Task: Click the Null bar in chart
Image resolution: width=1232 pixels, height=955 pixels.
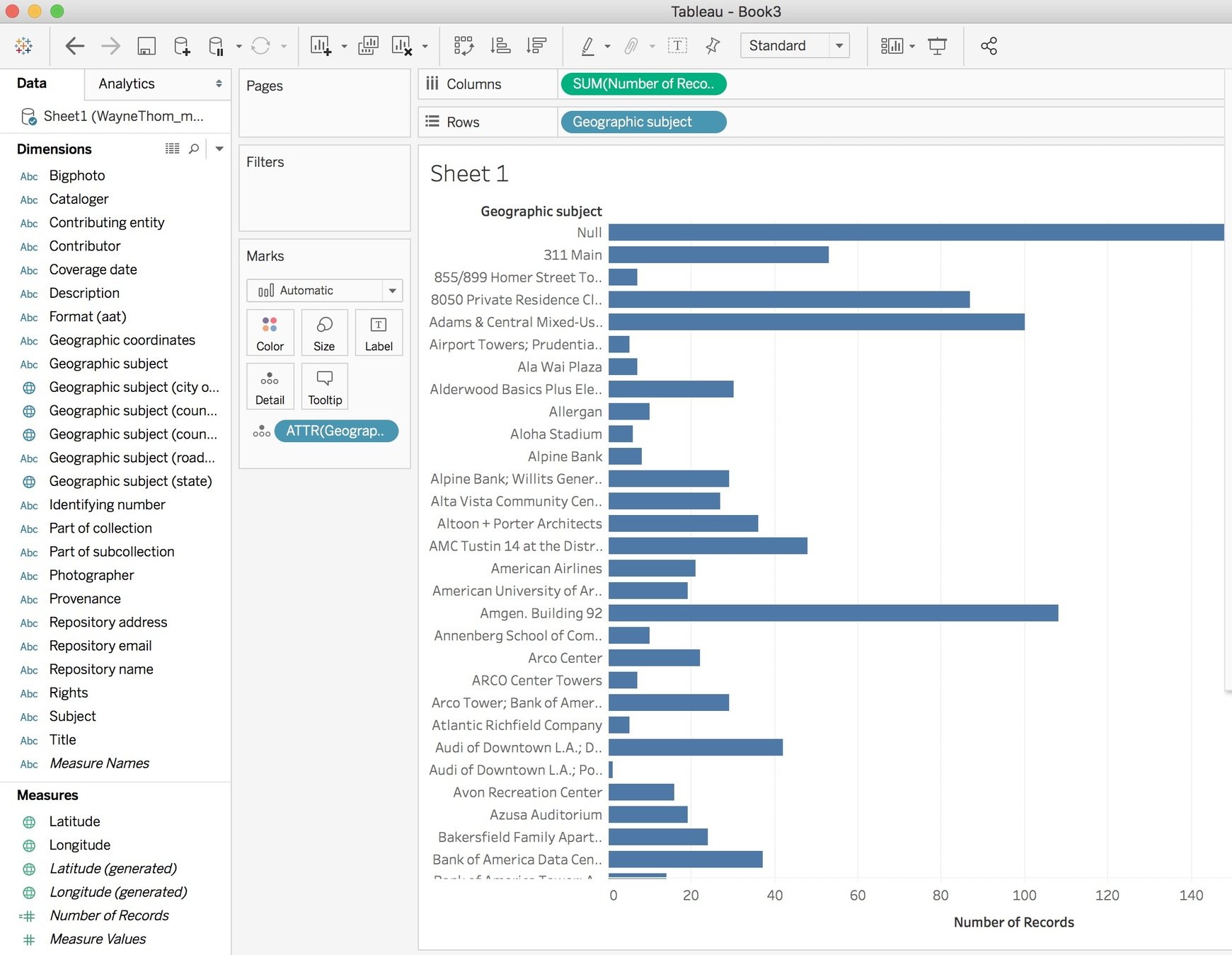Action: tap(916, 232)
